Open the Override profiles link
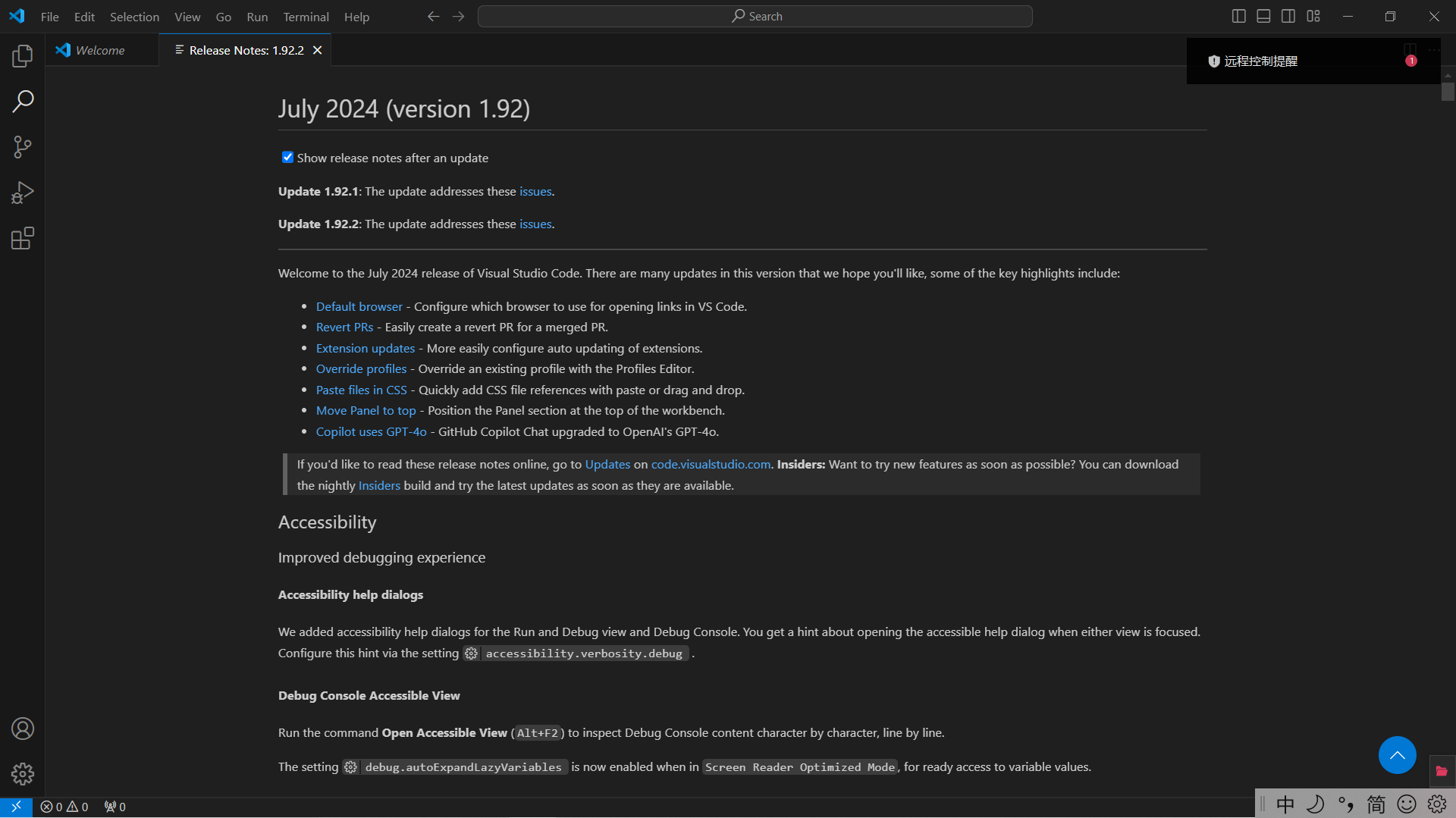The width and height of the screenshot is (1456, 818). pos(362,368)
